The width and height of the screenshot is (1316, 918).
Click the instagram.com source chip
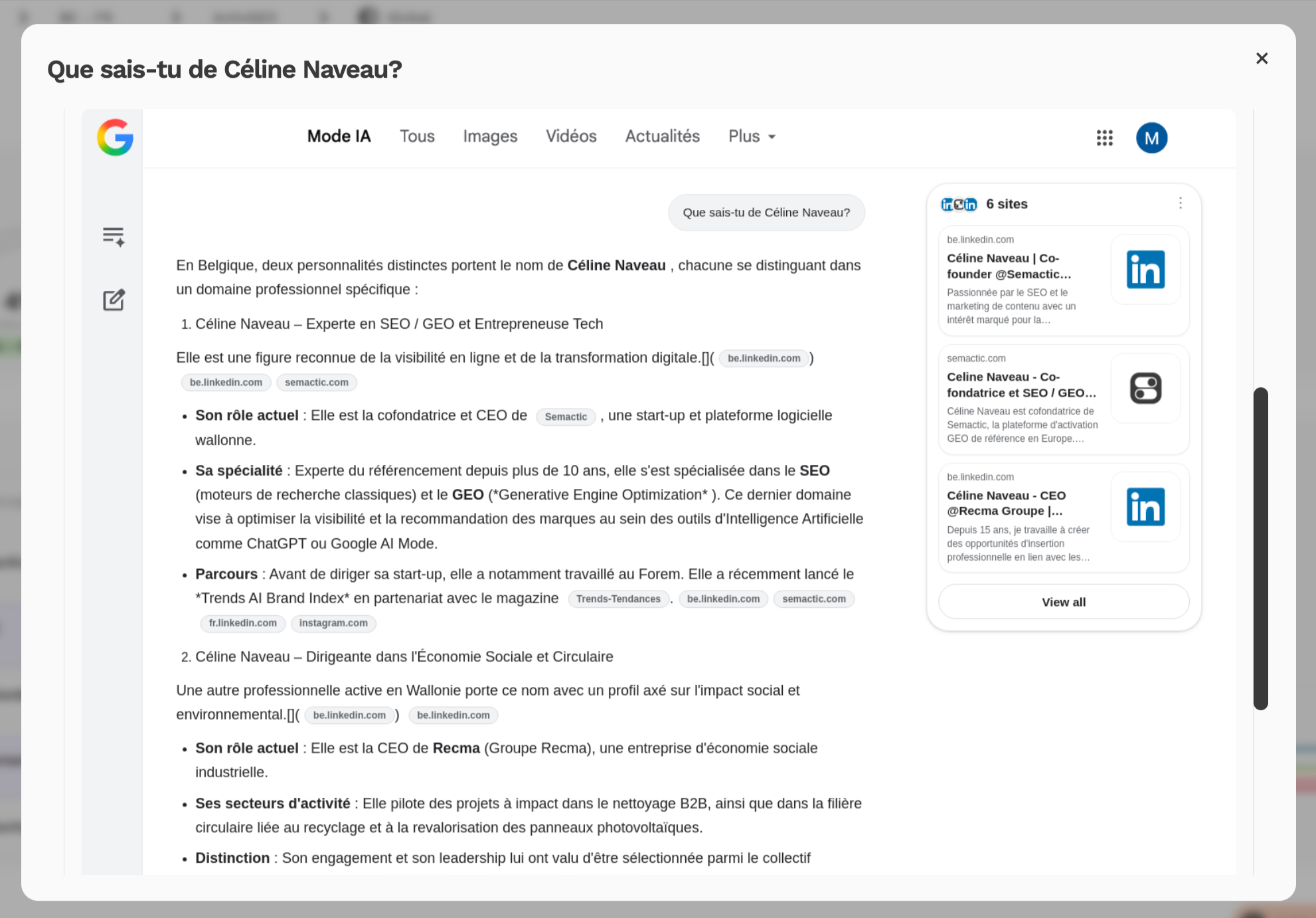pyautogui.click(x=333, y=623)
